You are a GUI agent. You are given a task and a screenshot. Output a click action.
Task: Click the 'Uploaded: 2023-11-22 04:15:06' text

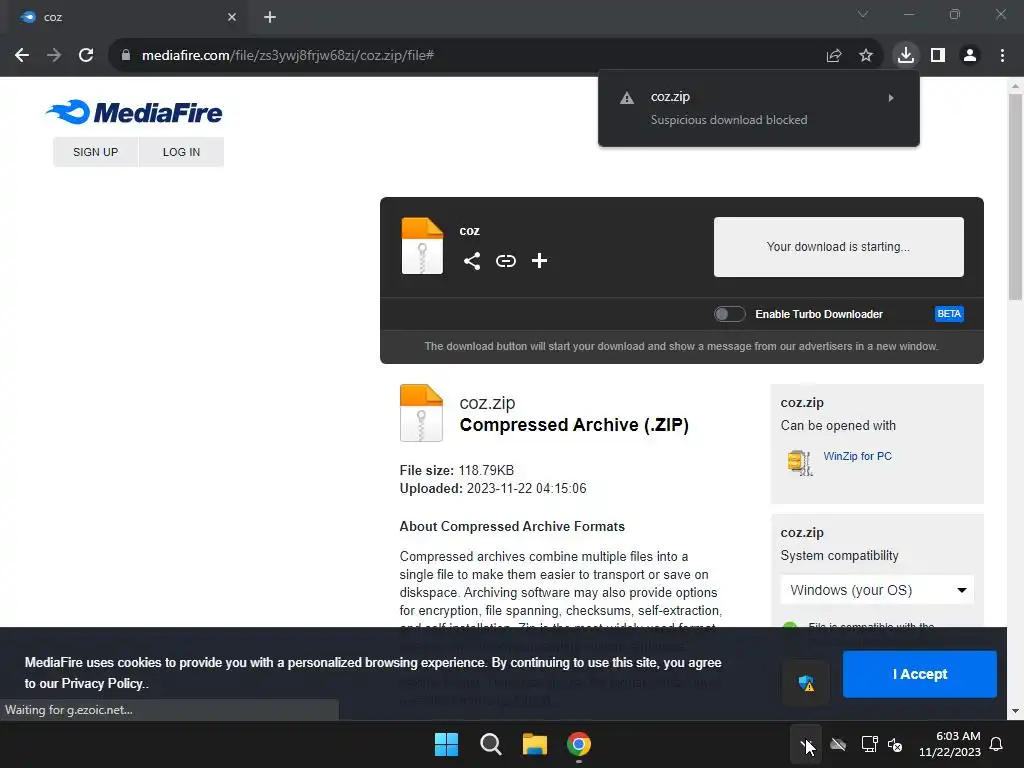(493, 488)
